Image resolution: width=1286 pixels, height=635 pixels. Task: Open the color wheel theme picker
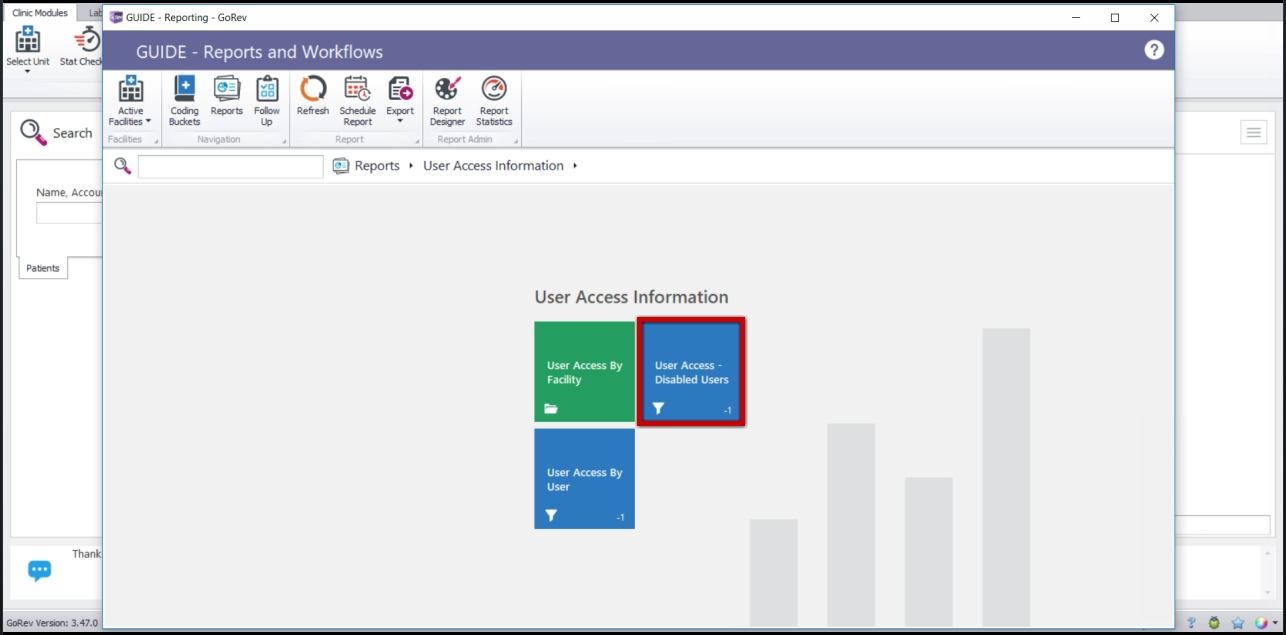coord(1260,622)
